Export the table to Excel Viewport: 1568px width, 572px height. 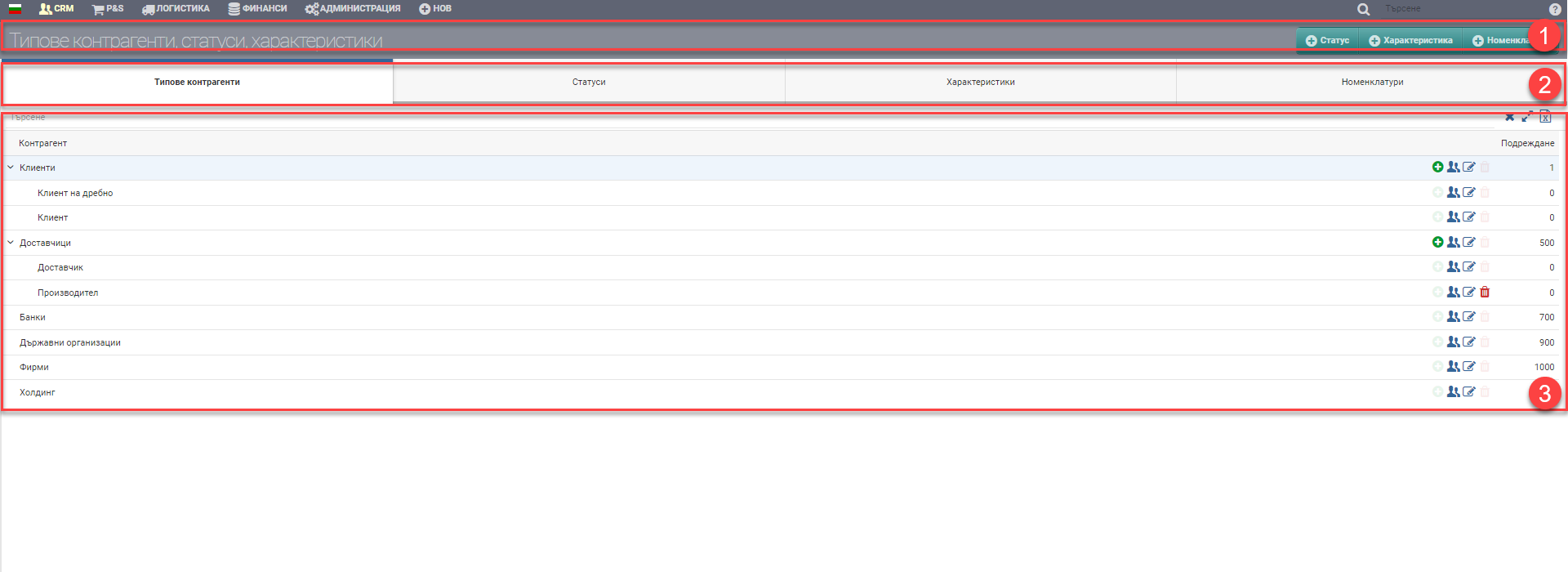click(1545, 117)
